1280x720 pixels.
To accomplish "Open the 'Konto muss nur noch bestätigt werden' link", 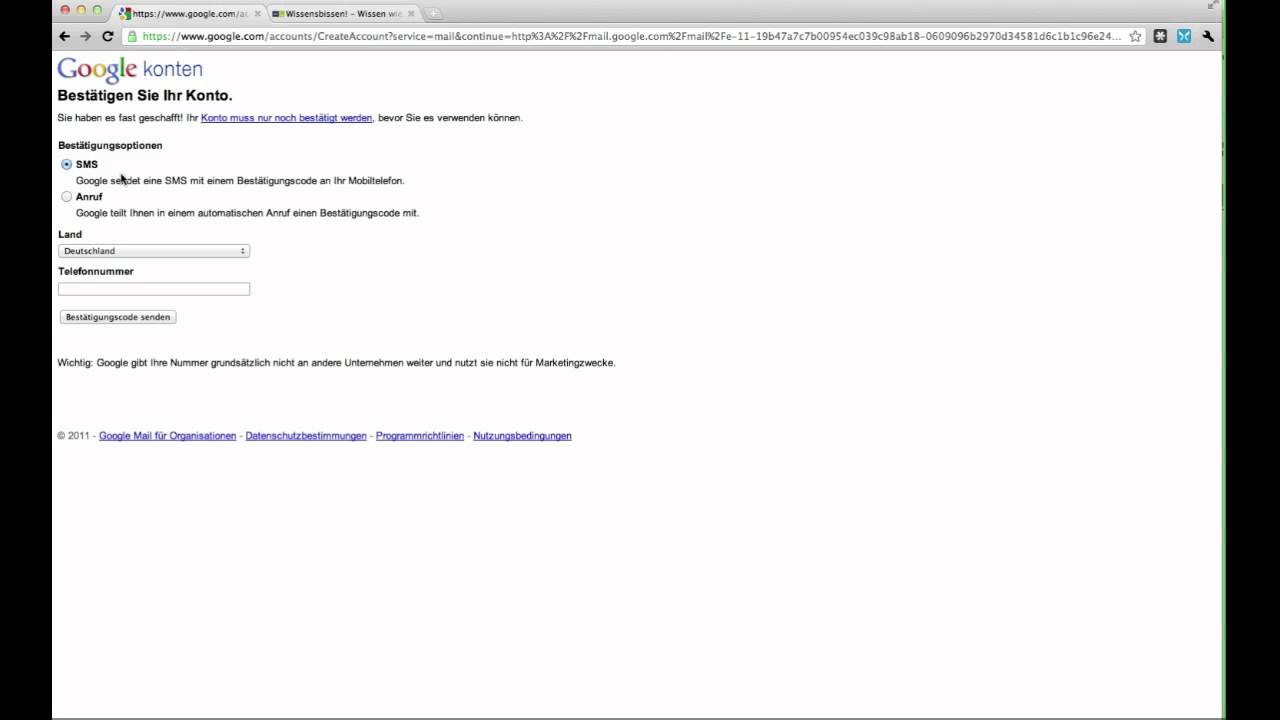I will pyautogui.click(x=286, y=118).
